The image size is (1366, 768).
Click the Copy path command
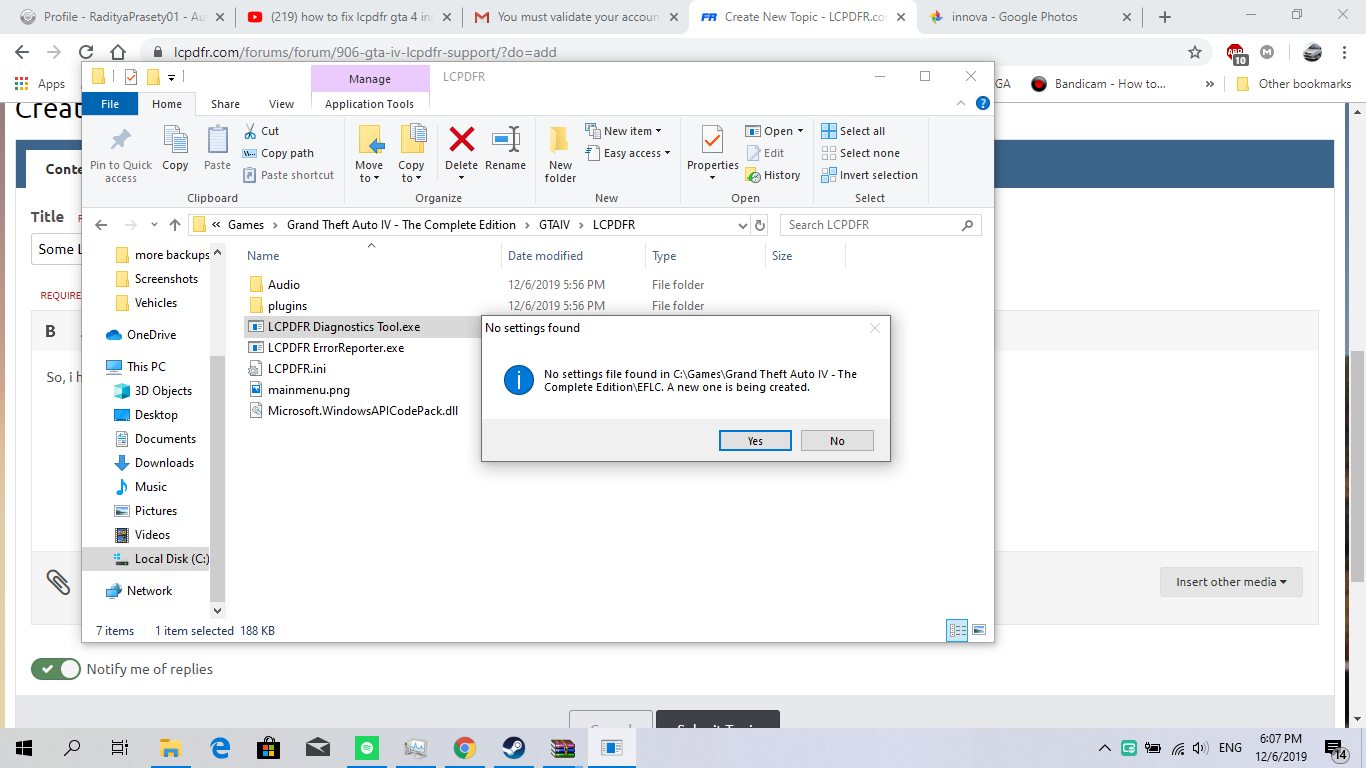pos(279,153)
